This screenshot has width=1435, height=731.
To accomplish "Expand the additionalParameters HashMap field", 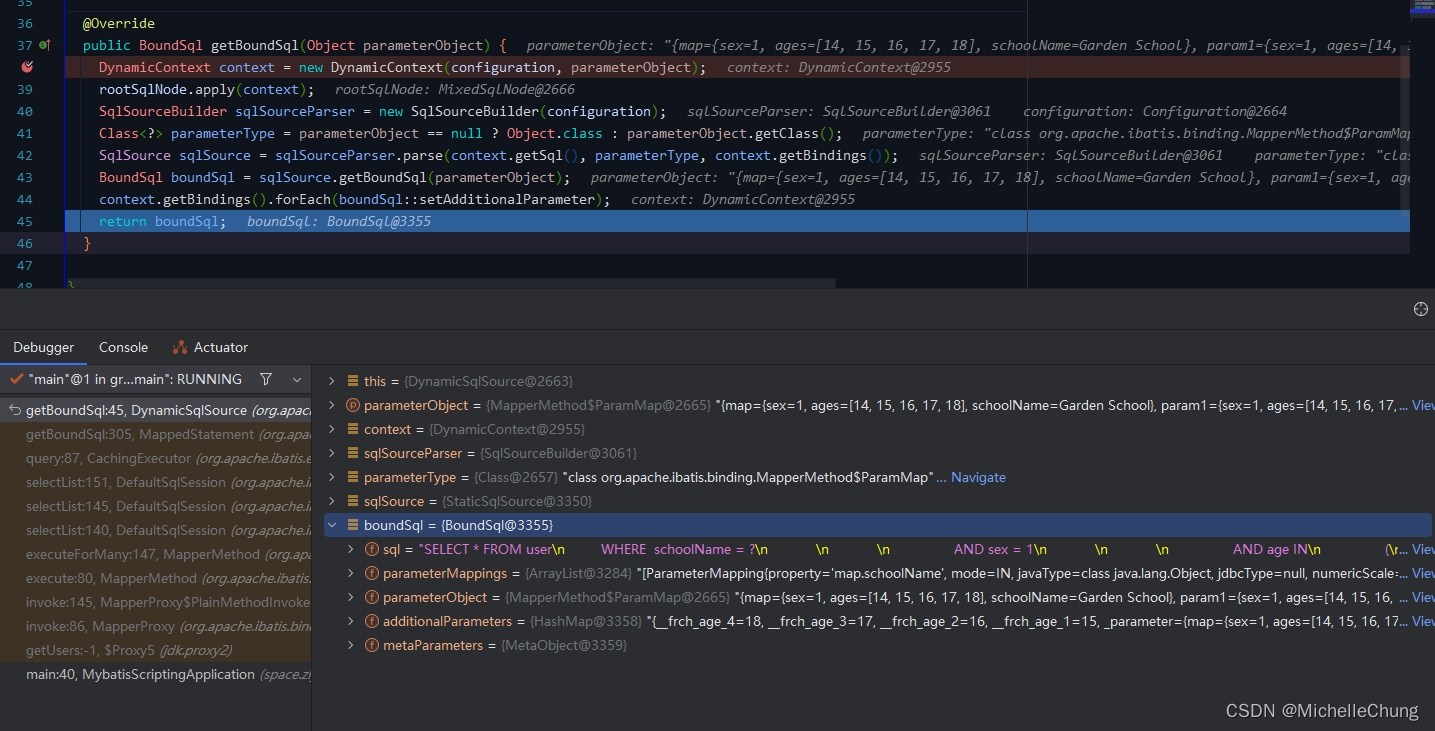I will 350,621.
